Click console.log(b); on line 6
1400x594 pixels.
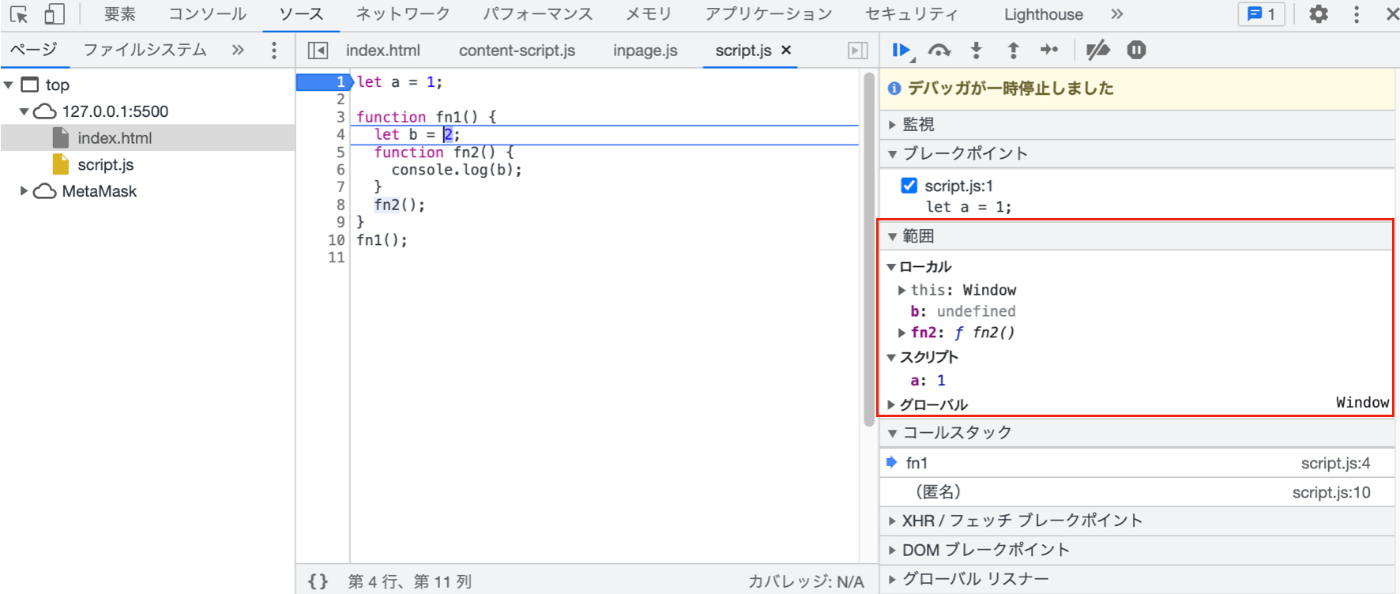(x=457, y=169)
